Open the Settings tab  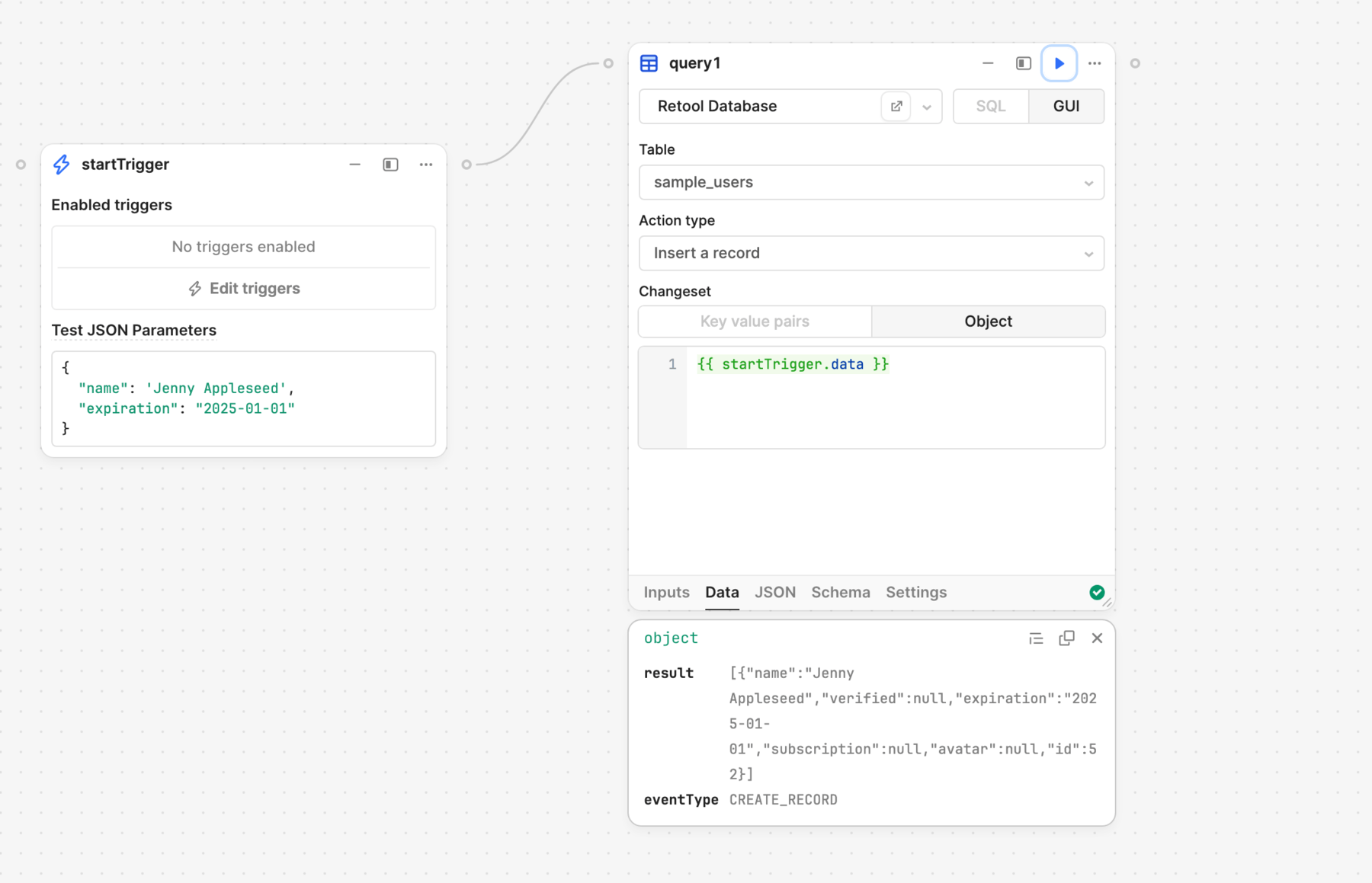915,592
